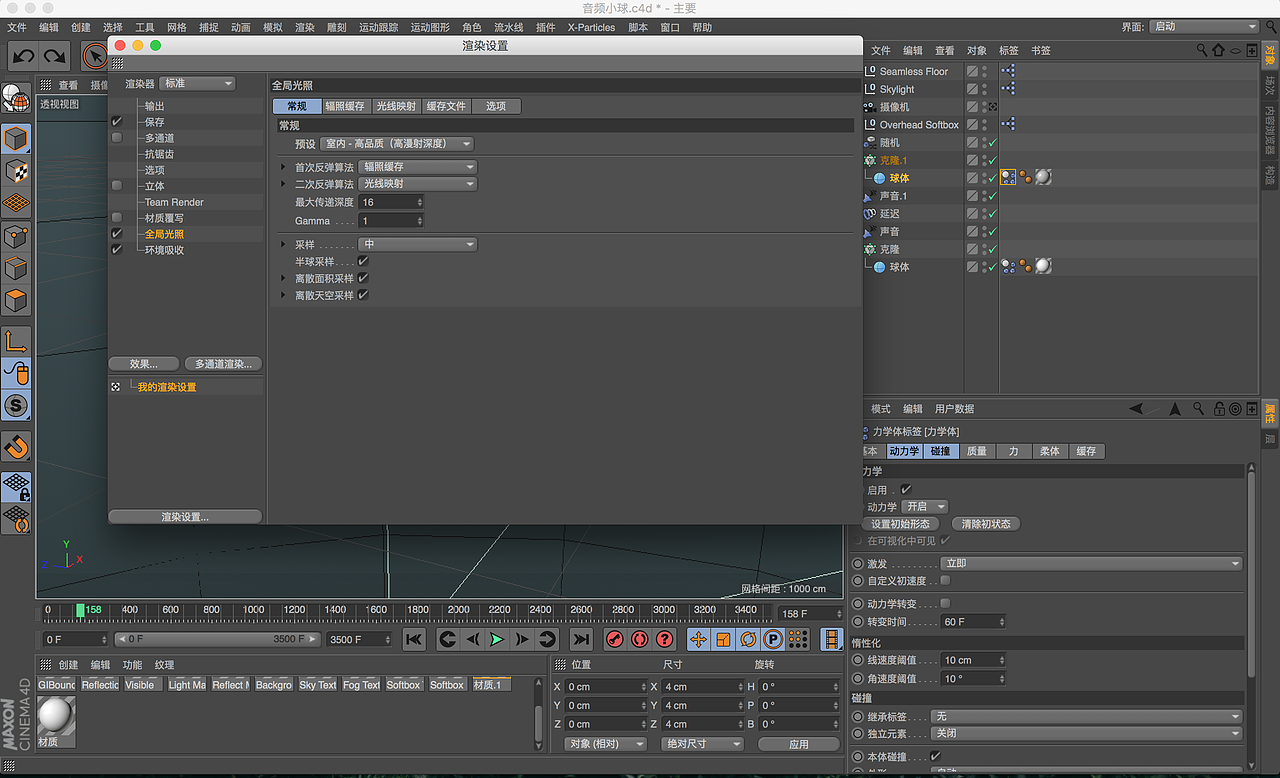The image size is (1280, 778).
Task: Switch to the 光线映射 tab
Action: [396, 106]
